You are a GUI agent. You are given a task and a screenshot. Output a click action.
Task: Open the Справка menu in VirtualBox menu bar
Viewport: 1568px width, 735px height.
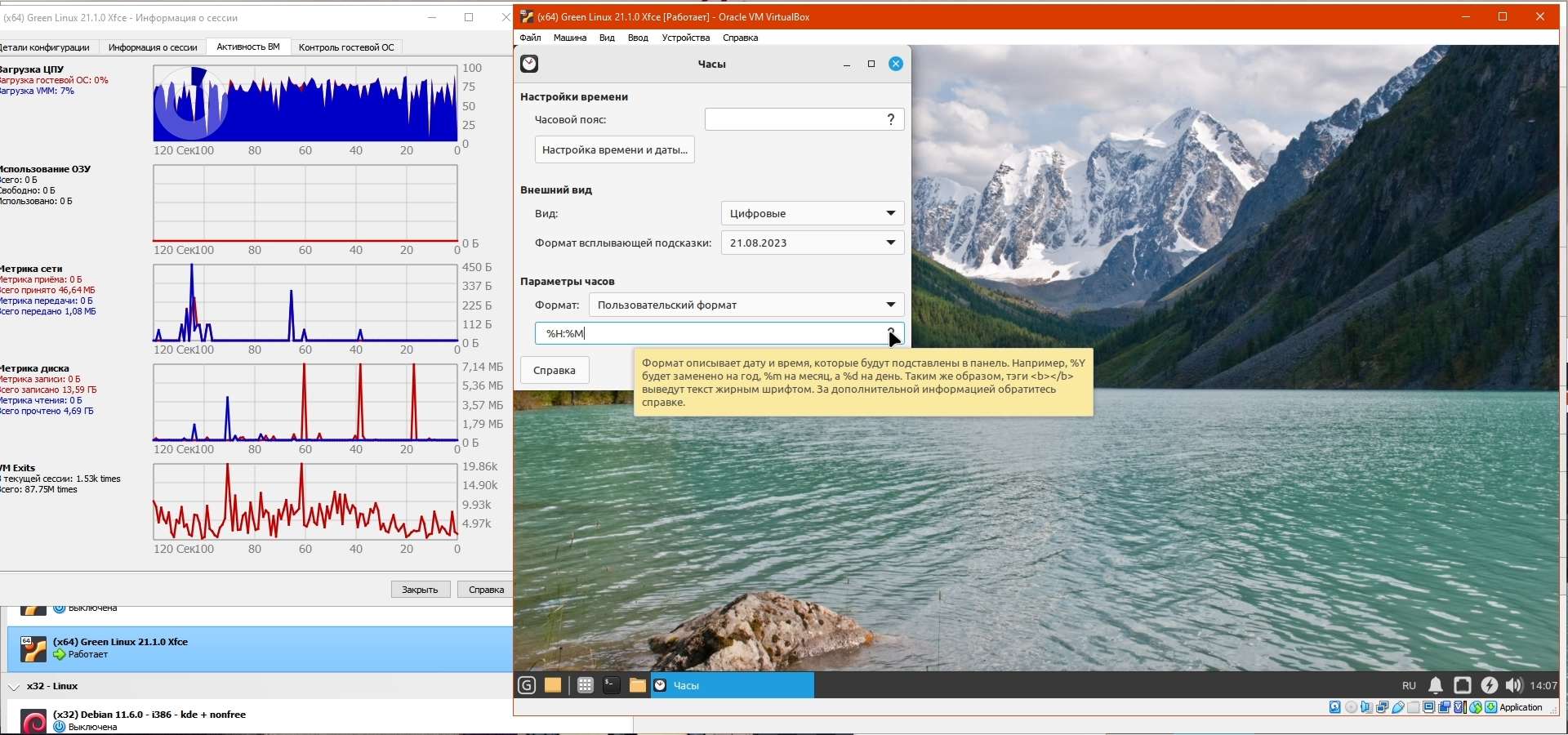click(x=741, y=38)
